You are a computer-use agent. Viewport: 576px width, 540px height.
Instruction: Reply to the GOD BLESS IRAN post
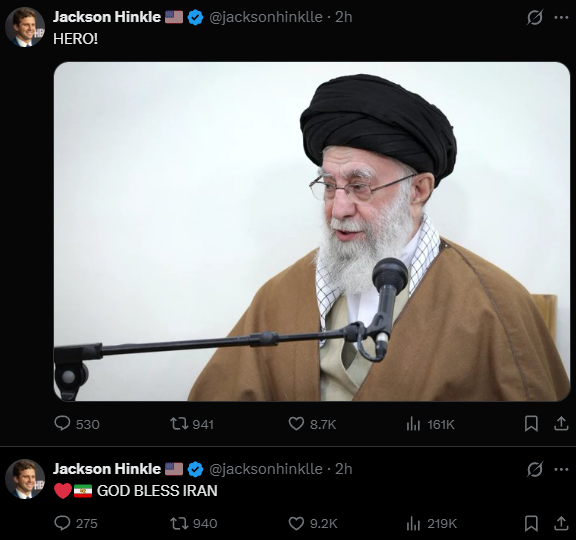(x=76, y=523)
